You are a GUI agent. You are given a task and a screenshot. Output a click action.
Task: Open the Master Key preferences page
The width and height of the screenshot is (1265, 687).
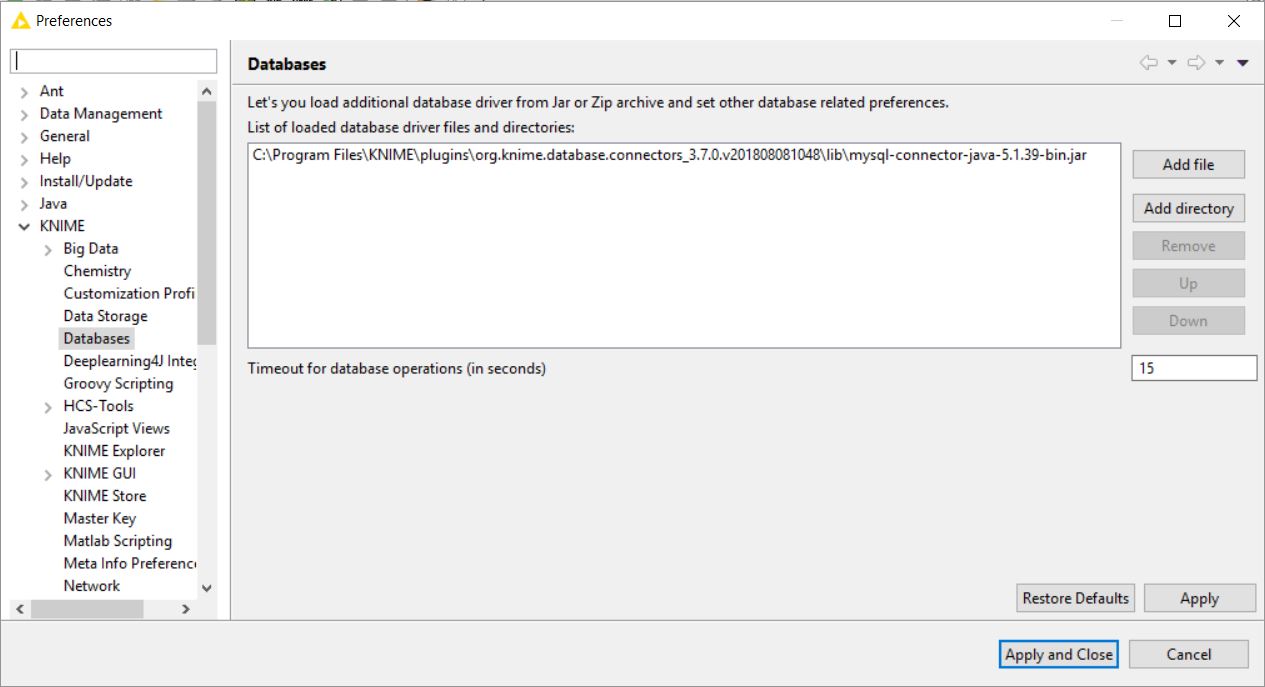coord(99,518)
